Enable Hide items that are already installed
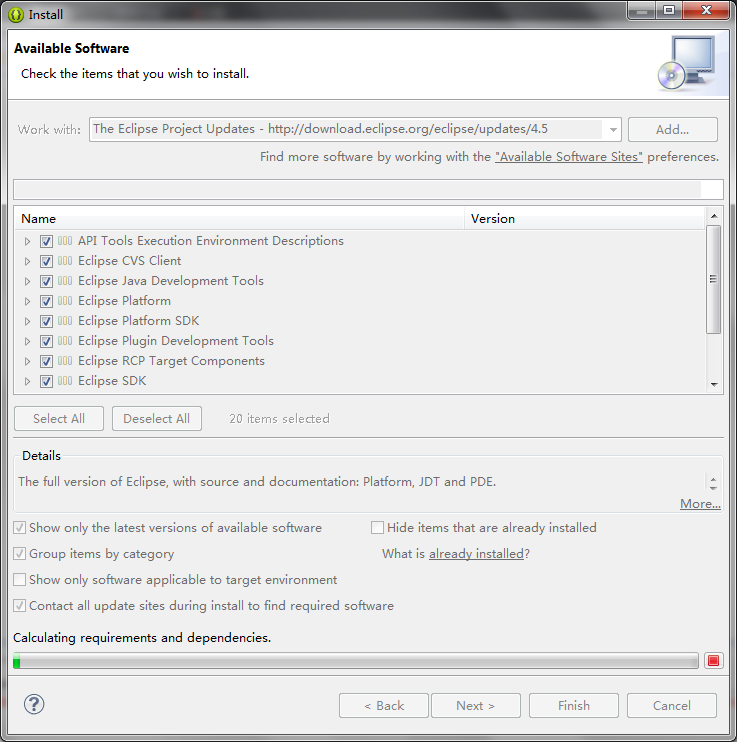 377,528
